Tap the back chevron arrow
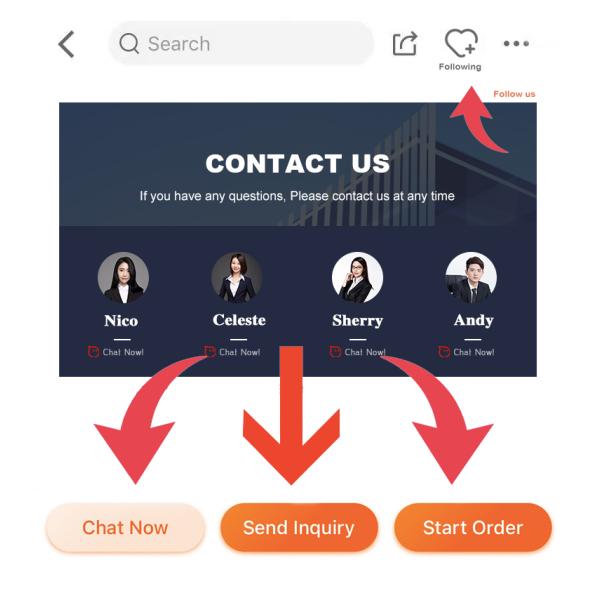The image size is (600, 600). point(66,44)
